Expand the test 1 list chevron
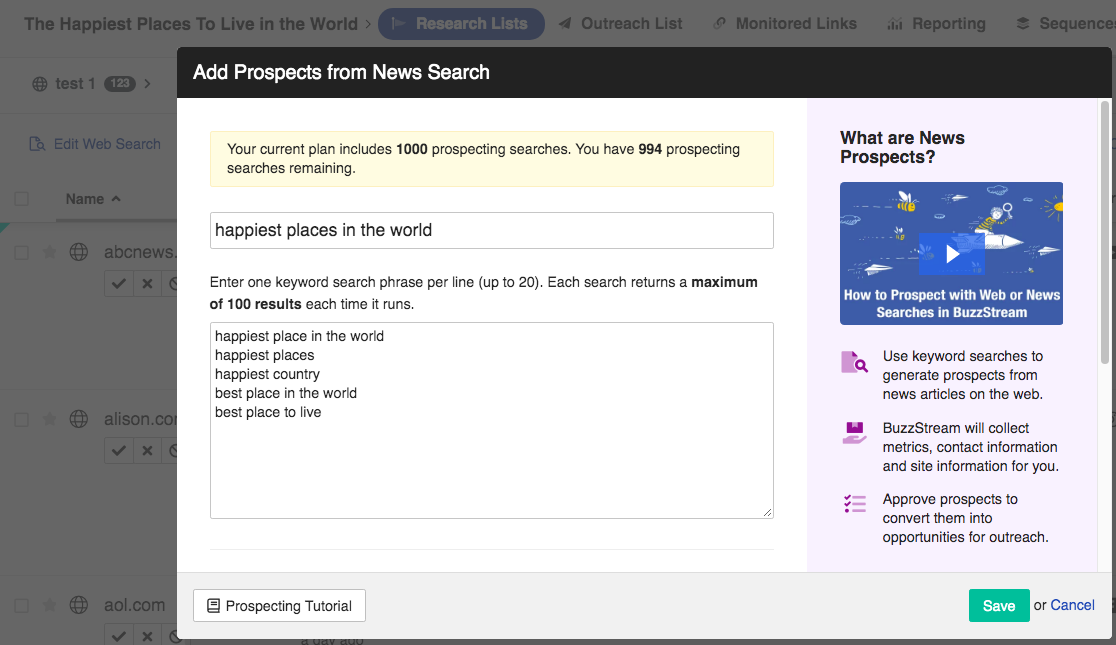This screenshot has height=645, width=1116. [147, 84]
